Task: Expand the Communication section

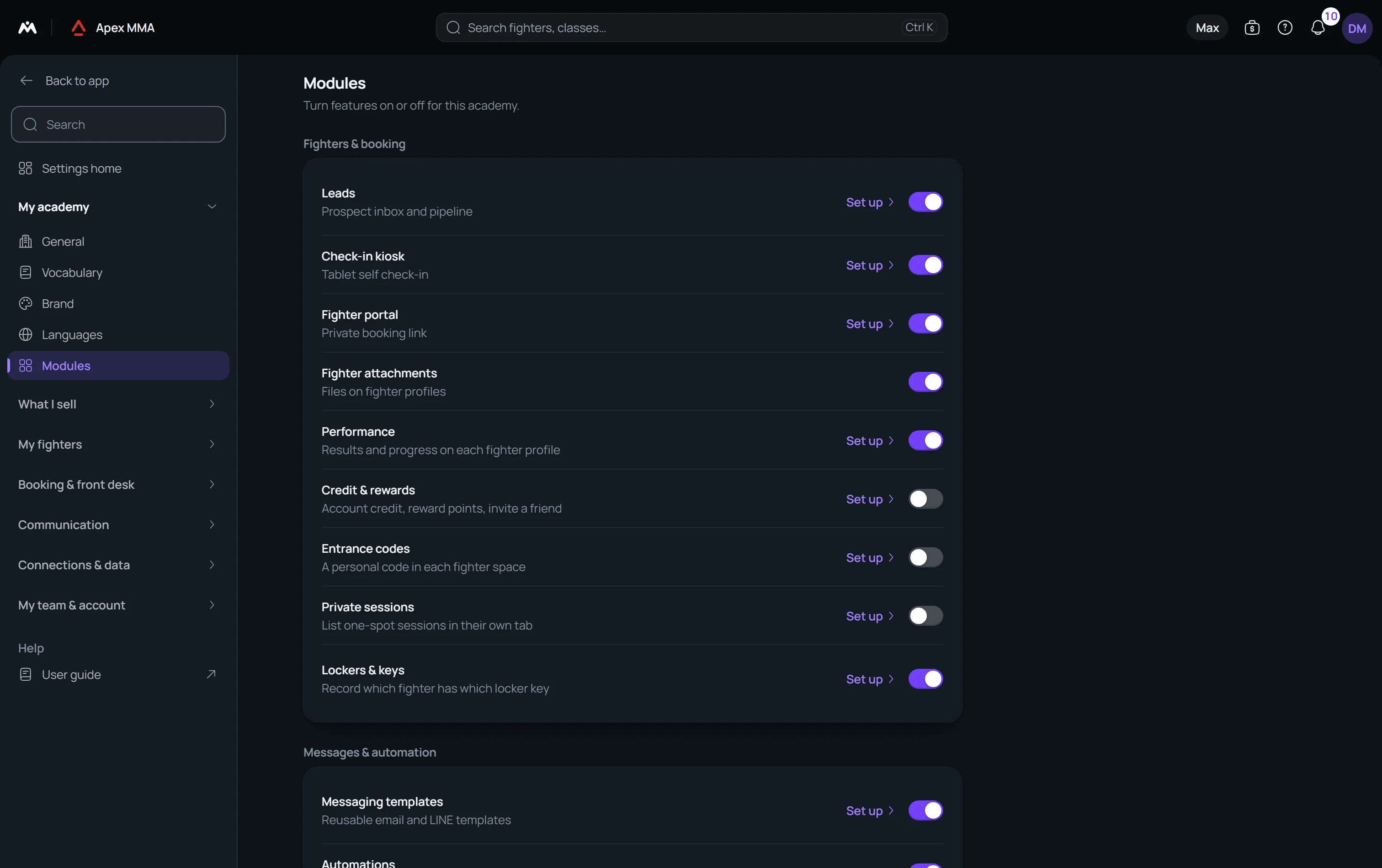Action: [118, 525]
